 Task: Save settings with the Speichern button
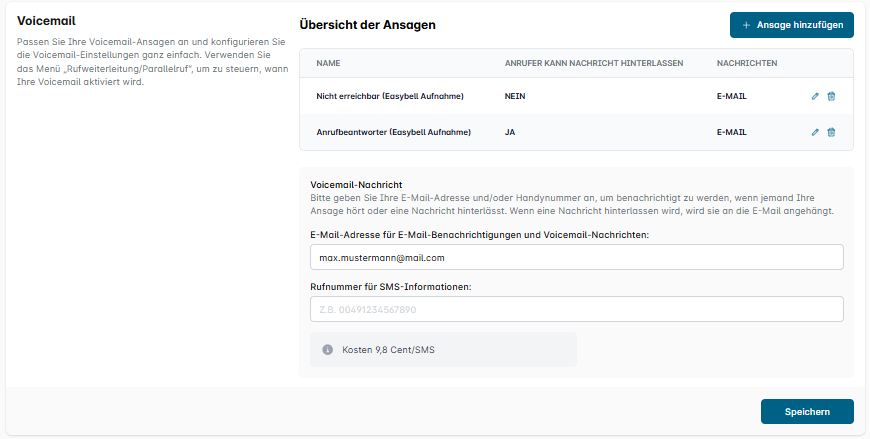coord(807,412)
